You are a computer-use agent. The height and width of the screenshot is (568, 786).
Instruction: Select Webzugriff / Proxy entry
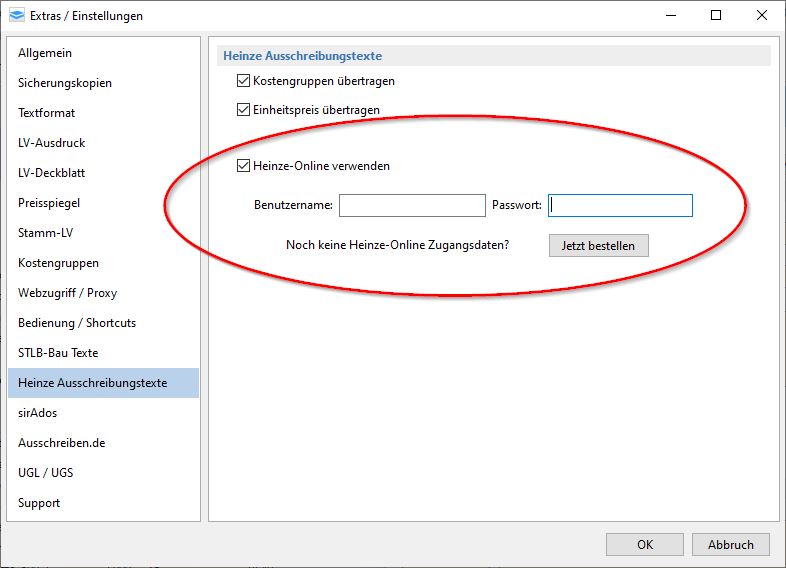tap(103, 293)
